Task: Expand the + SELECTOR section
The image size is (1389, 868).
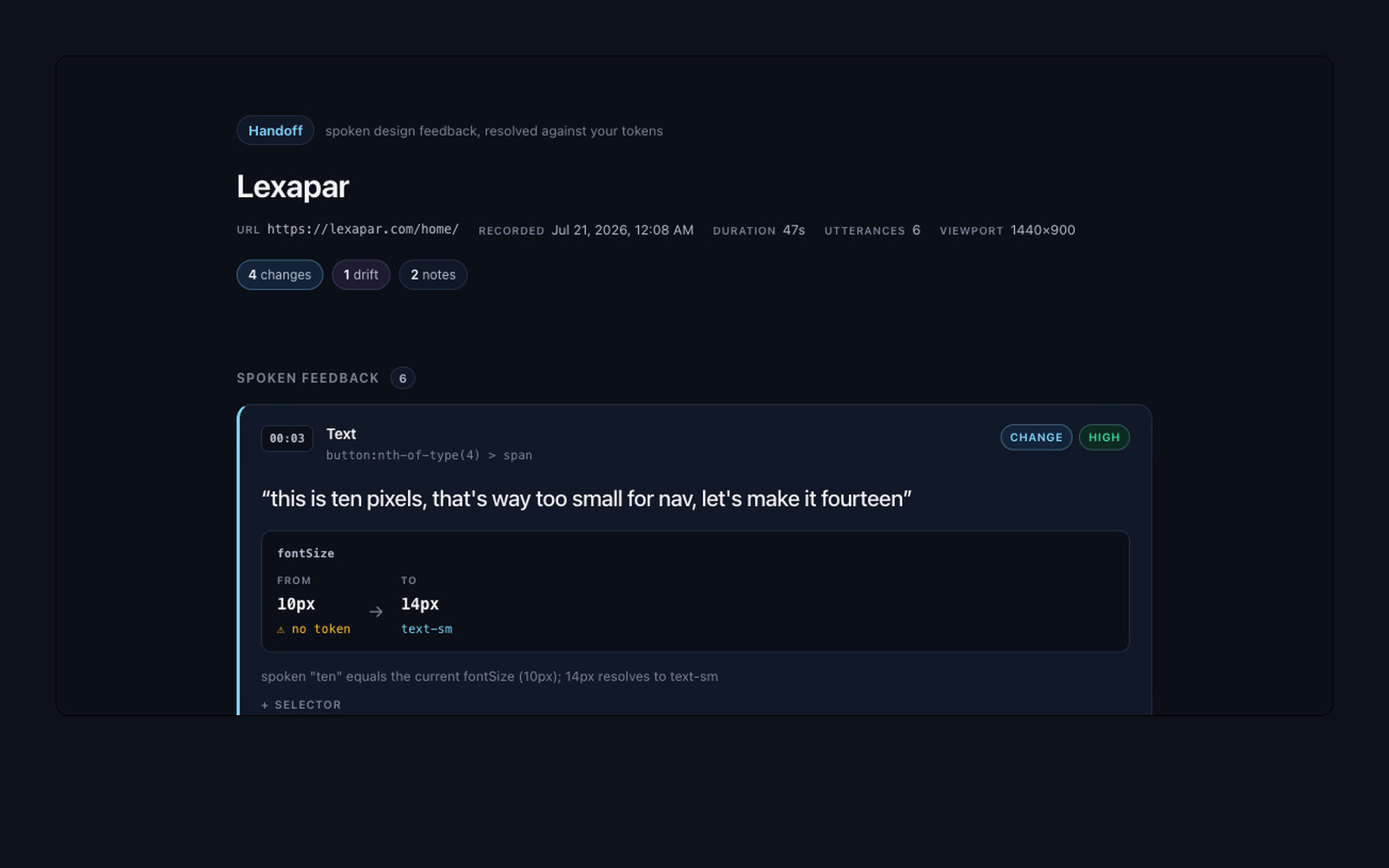Action: pyautogui.click(x=301, y=705)
